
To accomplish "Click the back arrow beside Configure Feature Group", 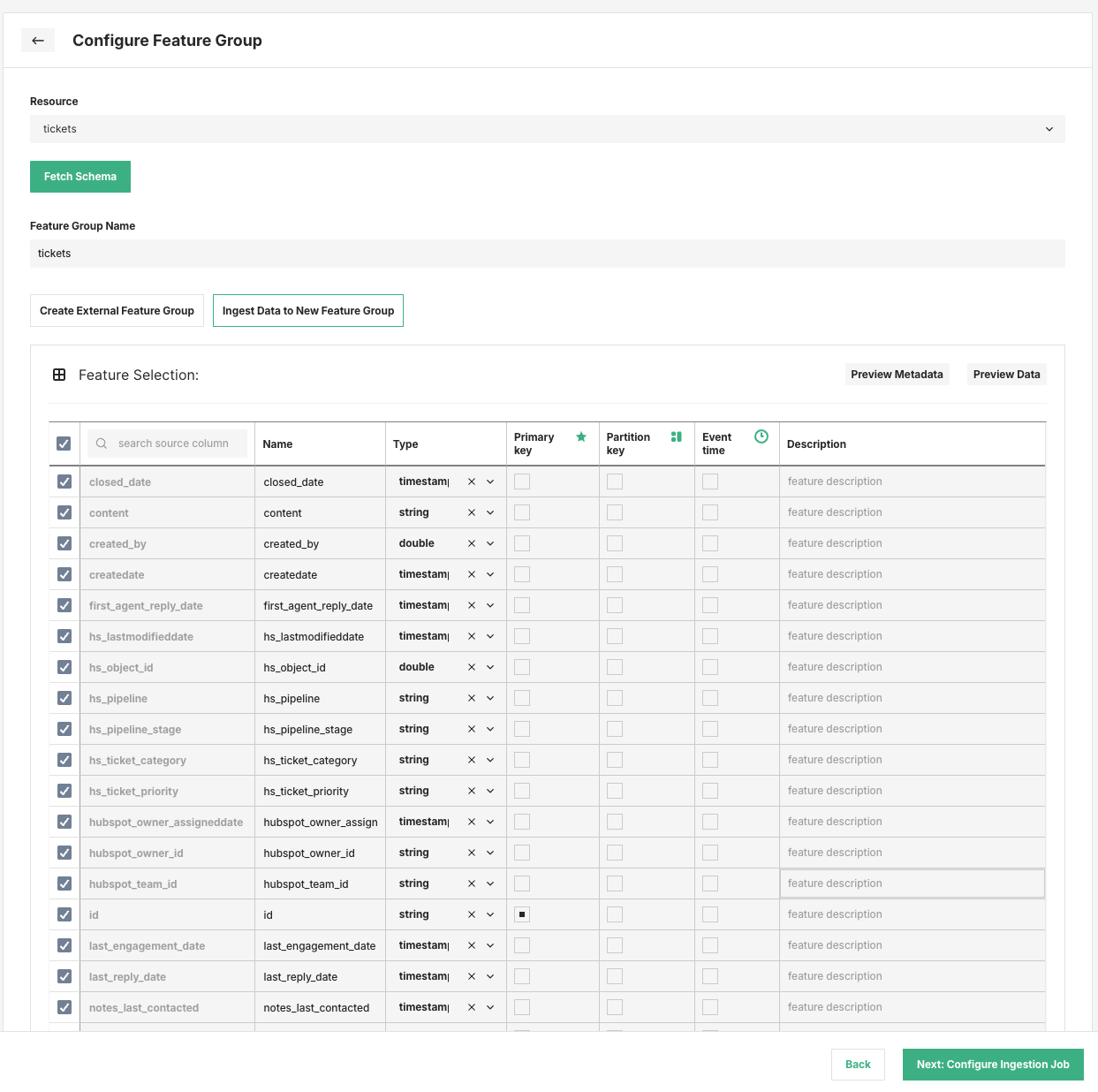I will 37,41.
